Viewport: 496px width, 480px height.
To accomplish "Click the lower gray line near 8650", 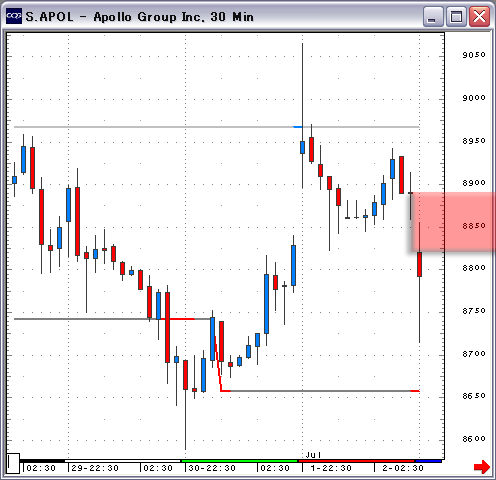I will click(320, 391).
